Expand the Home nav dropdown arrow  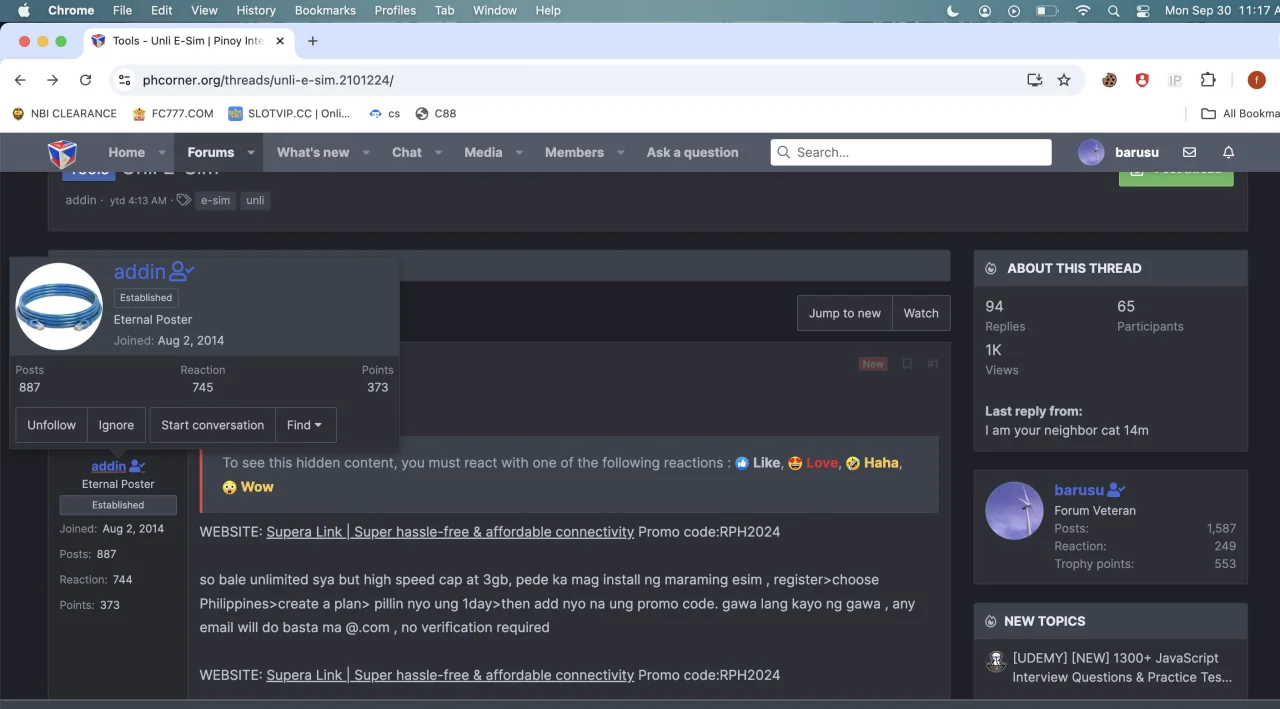162,153
